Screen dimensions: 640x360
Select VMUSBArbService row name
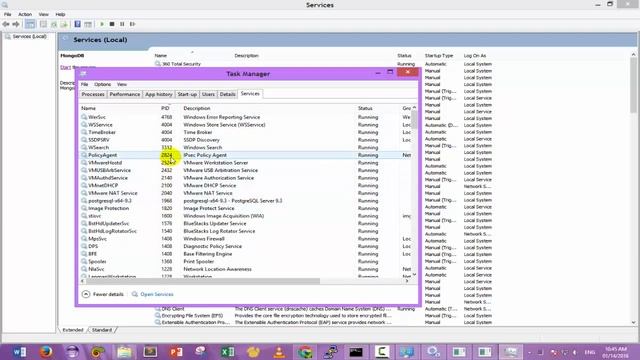[x=109, y=170]
